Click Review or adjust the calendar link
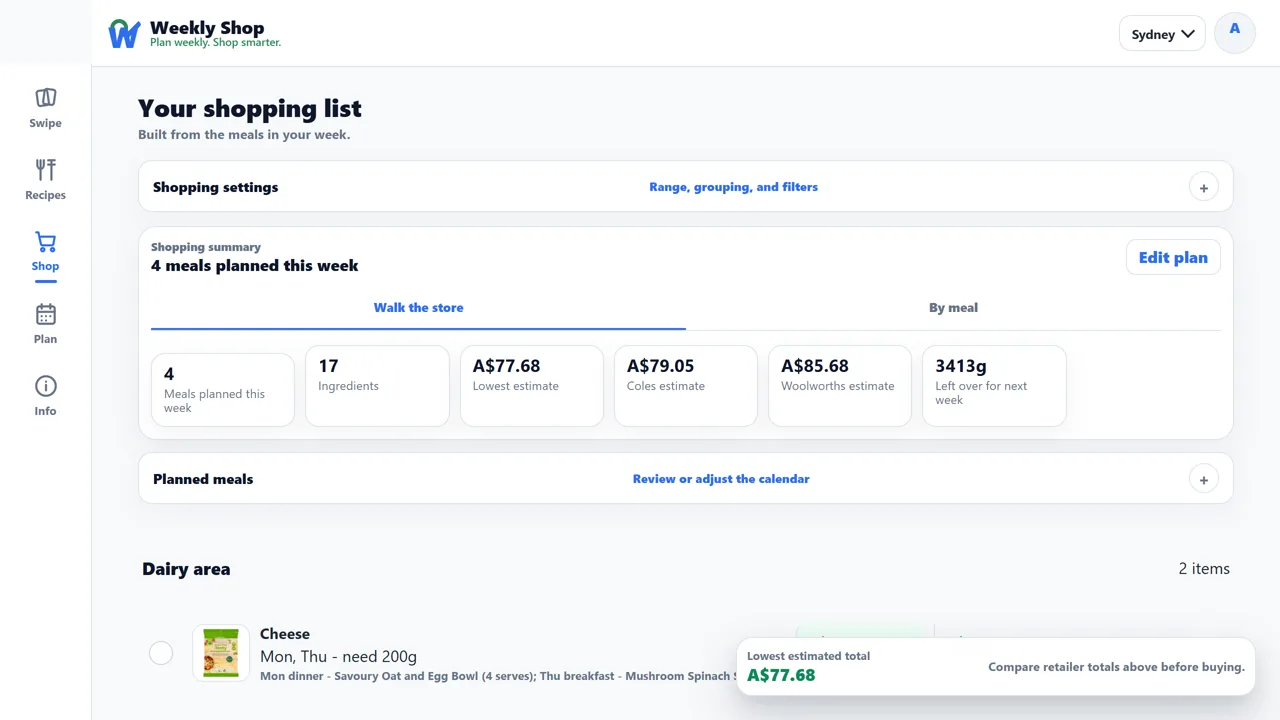This screenshot has height=720, width=1280. coord(721,479)
